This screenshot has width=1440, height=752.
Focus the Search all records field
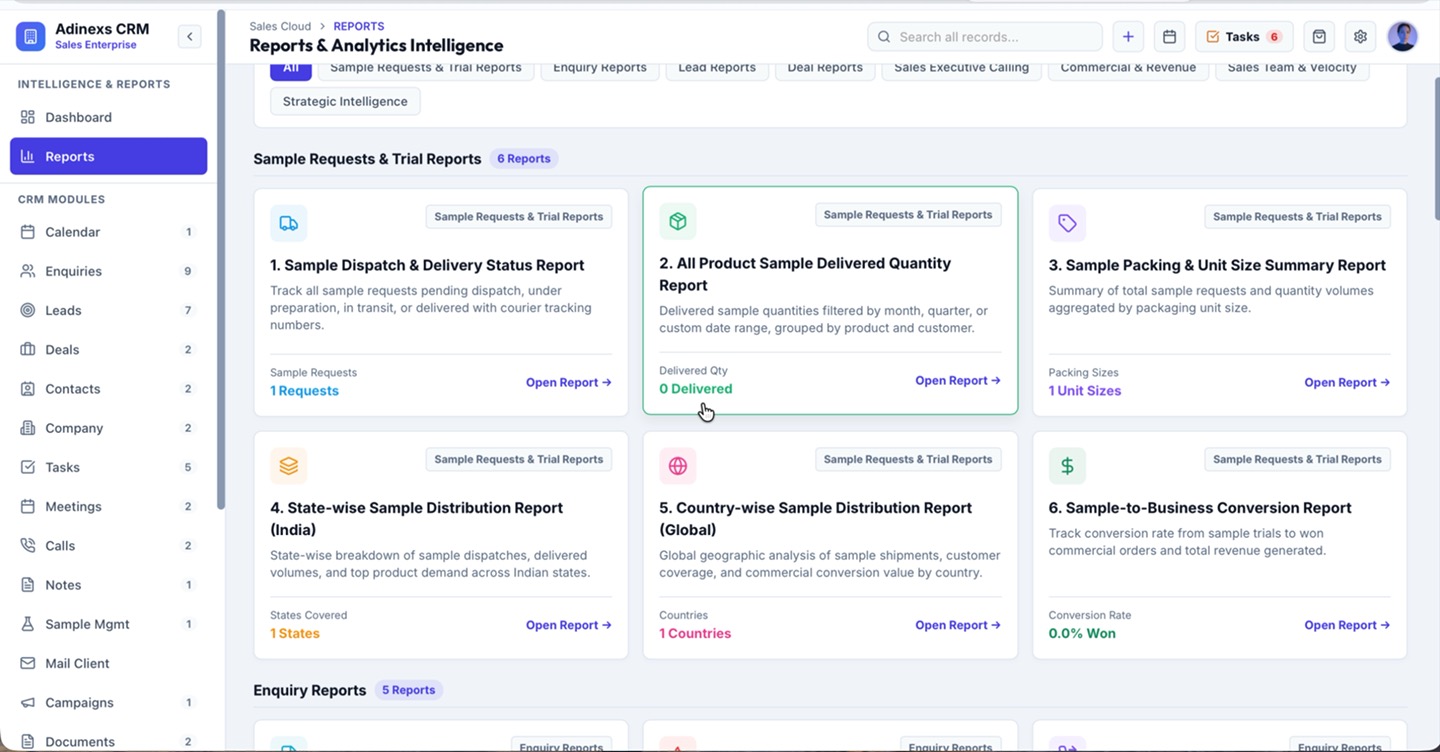tap(985, 37)
